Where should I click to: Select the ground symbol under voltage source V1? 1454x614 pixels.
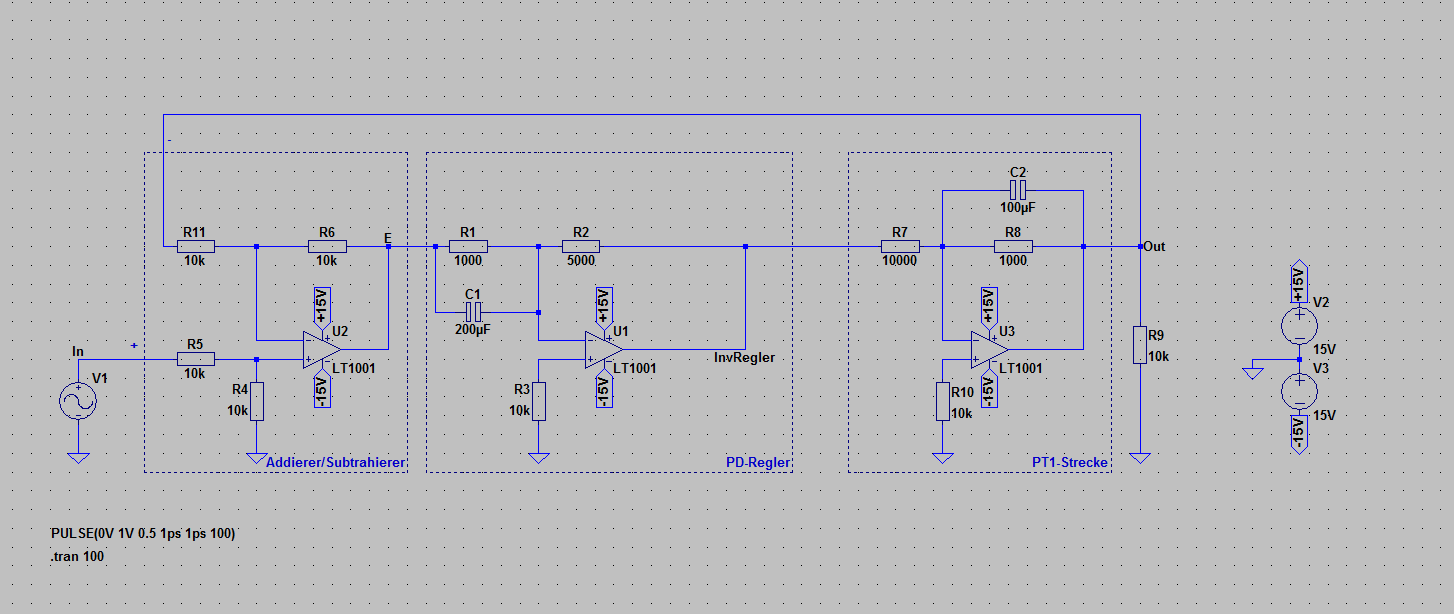[79, 458]
